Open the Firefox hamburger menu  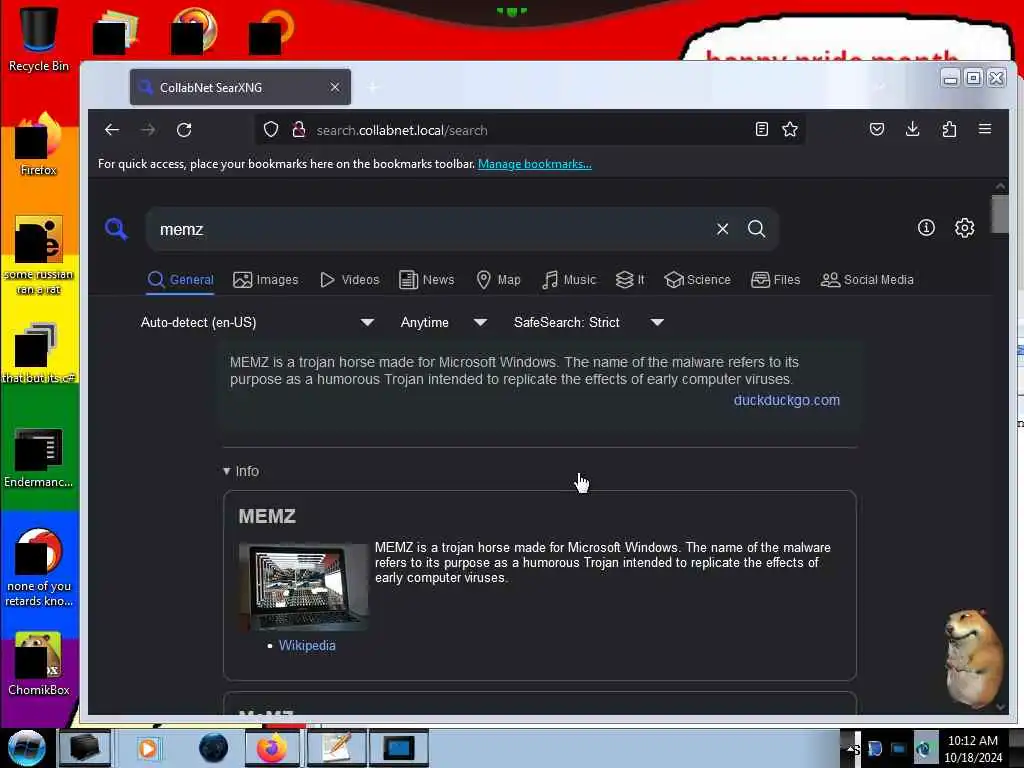click(x=985, y=129)
